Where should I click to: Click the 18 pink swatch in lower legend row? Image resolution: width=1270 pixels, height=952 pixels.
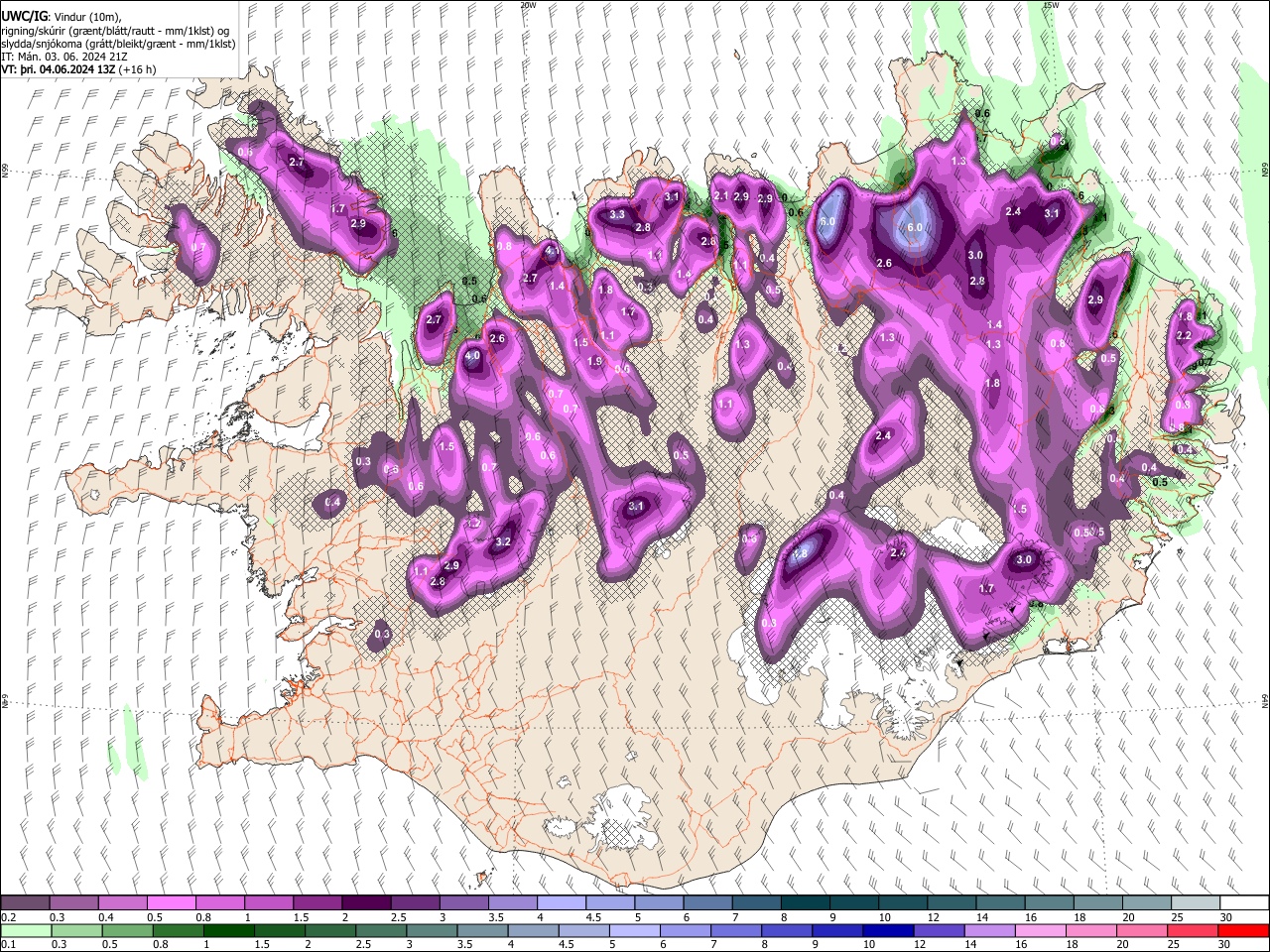pyautogui.click(x=1091, y=930)
